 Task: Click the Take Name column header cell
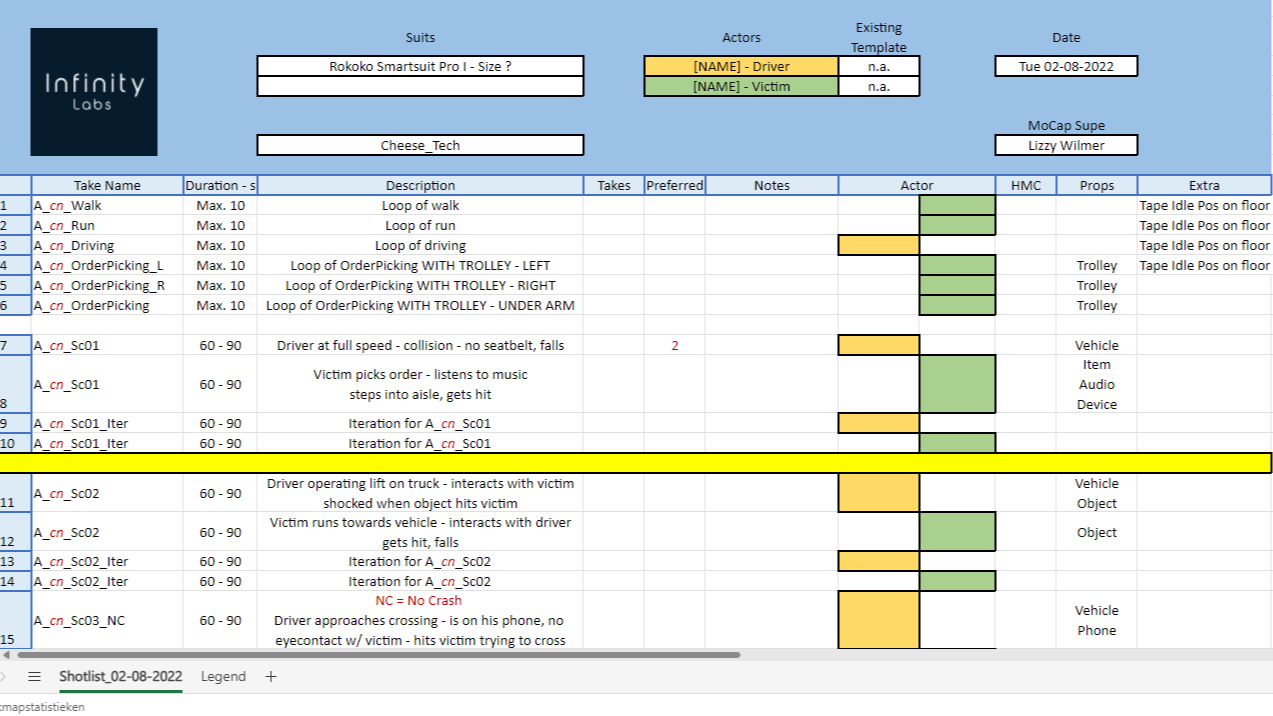[107, 185]
